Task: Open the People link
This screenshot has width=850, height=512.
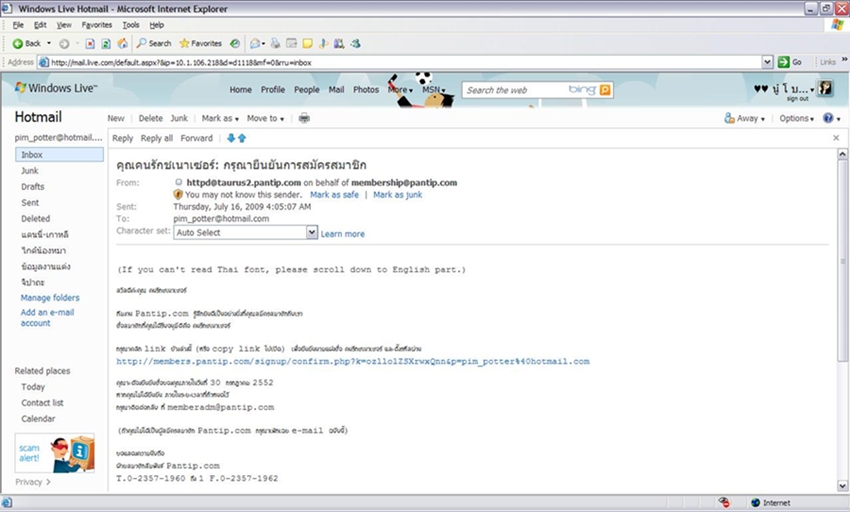Action: (306, 89)
